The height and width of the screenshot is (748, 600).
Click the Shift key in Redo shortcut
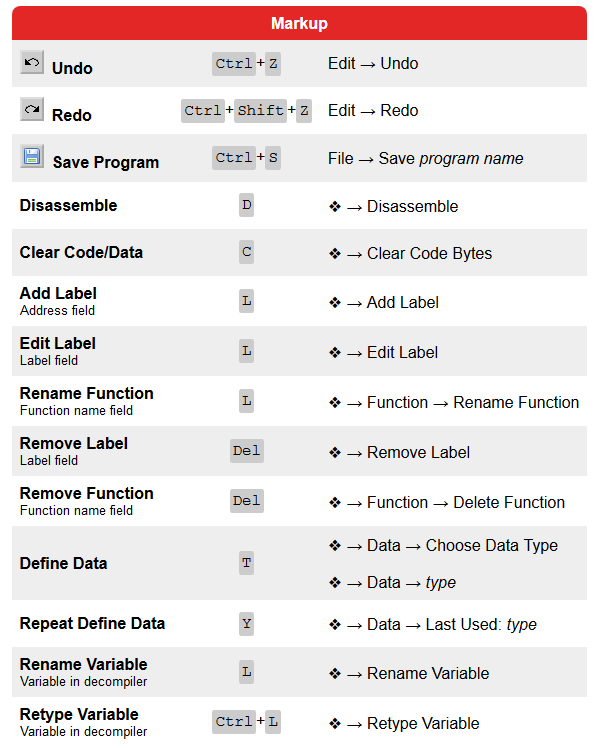pyautogui.click(x=260, y=111)
